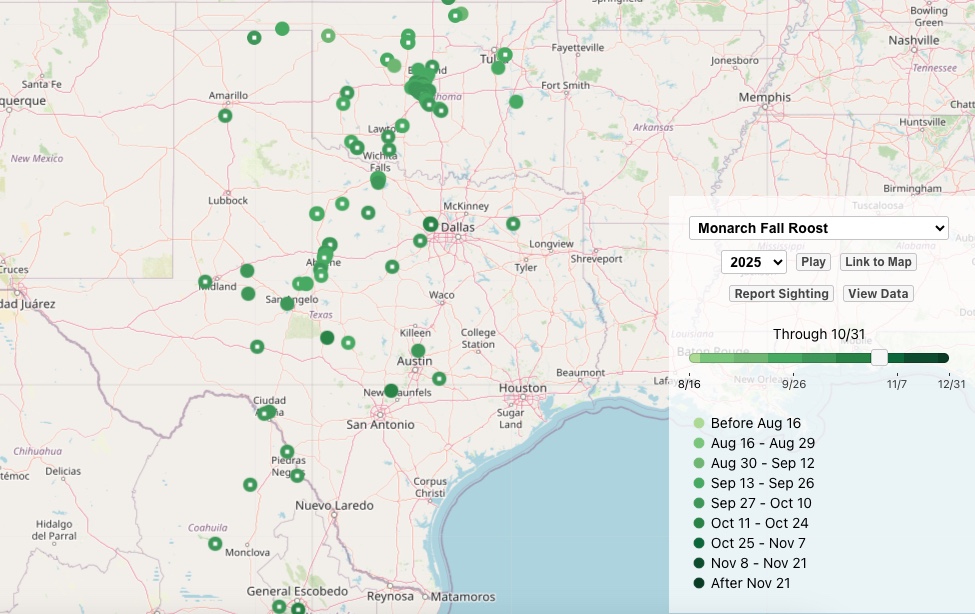Image resolution: width=975 pixels, height=614 pixels.
Task: Click the Oct 25 - Nov 7 legend dot
Action: tap(699, 543)
